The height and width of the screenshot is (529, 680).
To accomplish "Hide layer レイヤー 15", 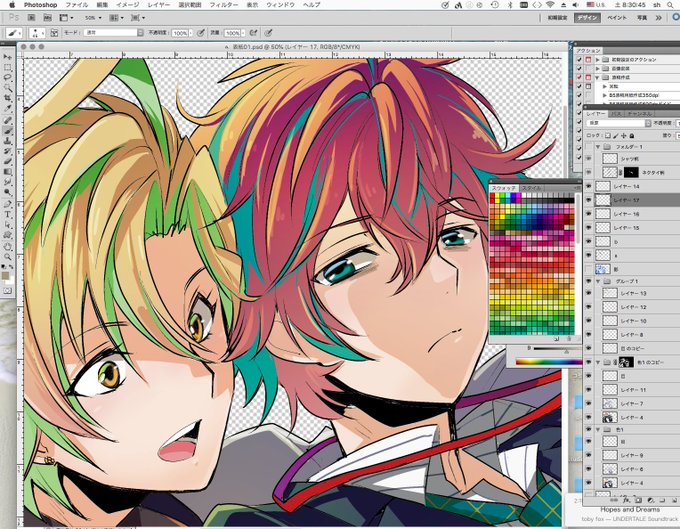I will [588, 228].
